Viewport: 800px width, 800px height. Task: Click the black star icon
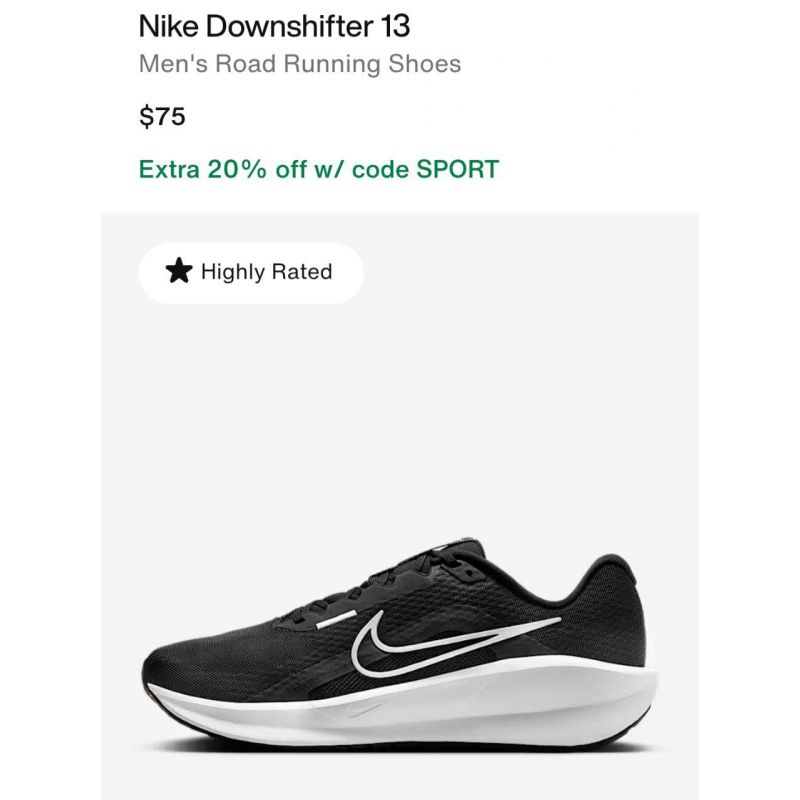pyautogui.click(x=179, y=271)
